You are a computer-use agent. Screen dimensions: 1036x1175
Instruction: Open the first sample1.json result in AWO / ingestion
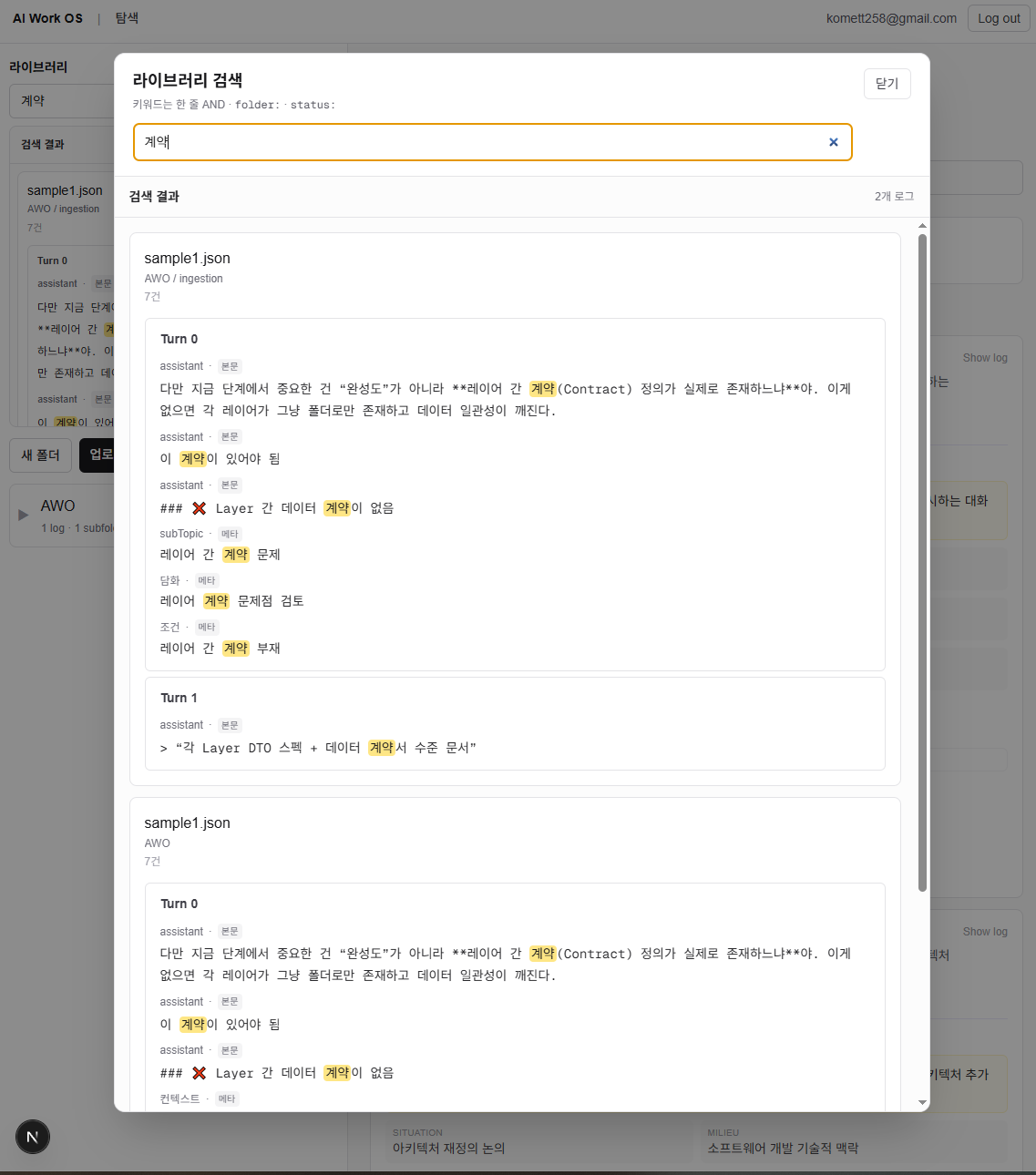pyautogui.click(x=187, y=259)
